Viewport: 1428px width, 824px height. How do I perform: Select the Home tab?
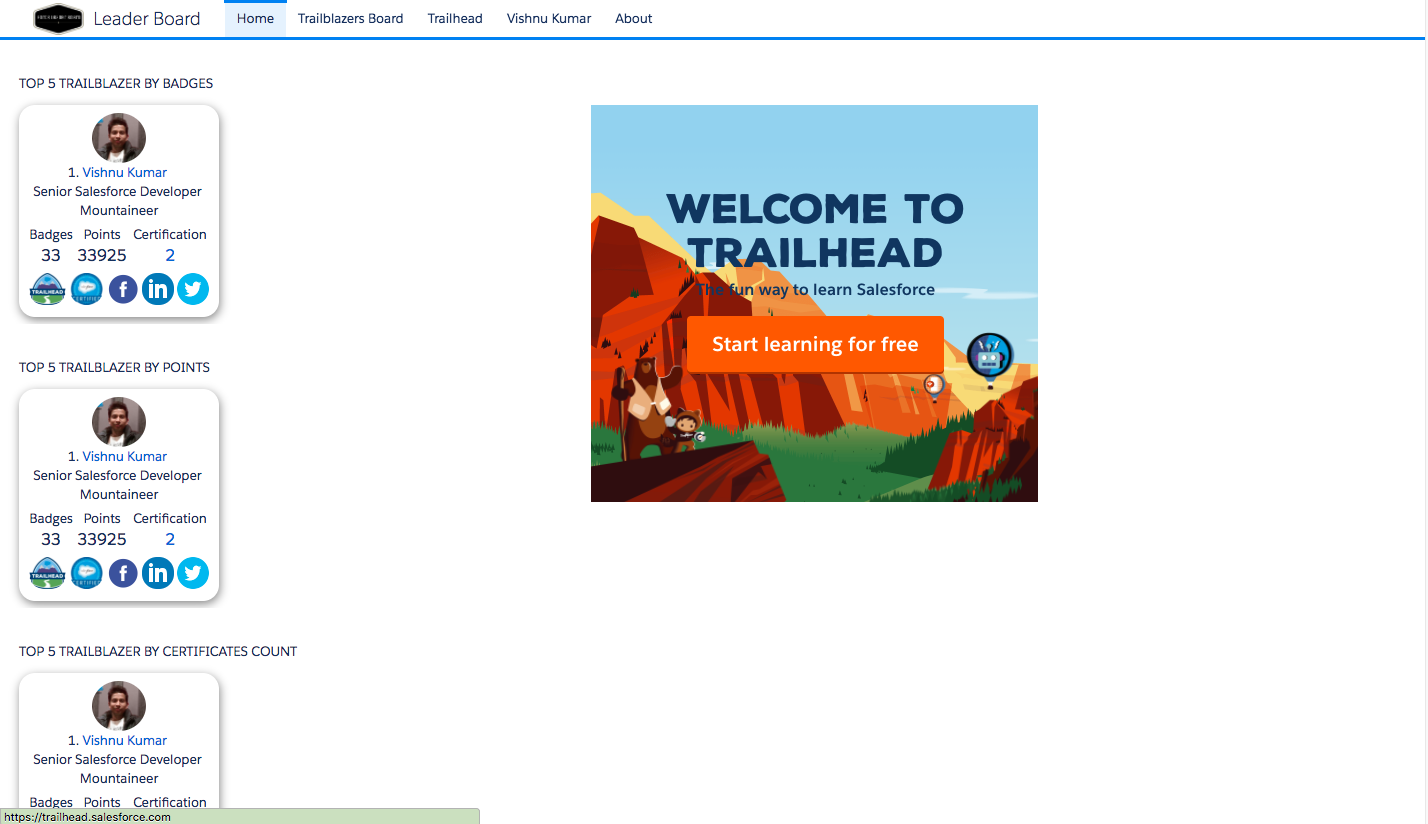(255, 18)
